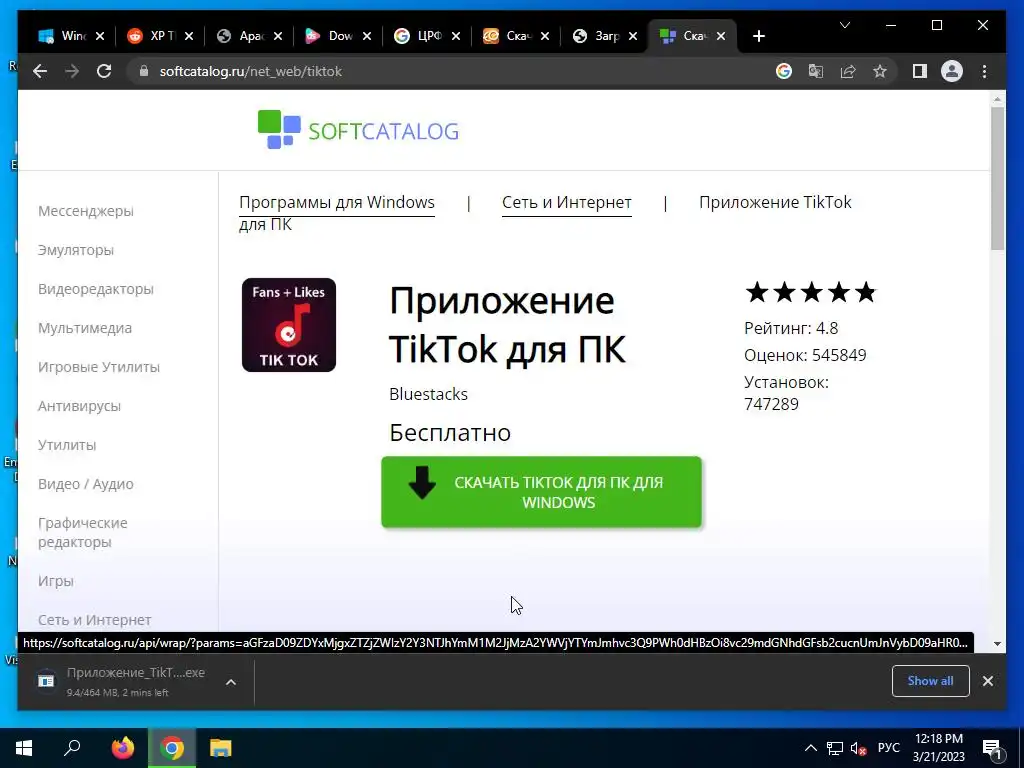Click the muted volume tray icon

(x=859, y=748)
